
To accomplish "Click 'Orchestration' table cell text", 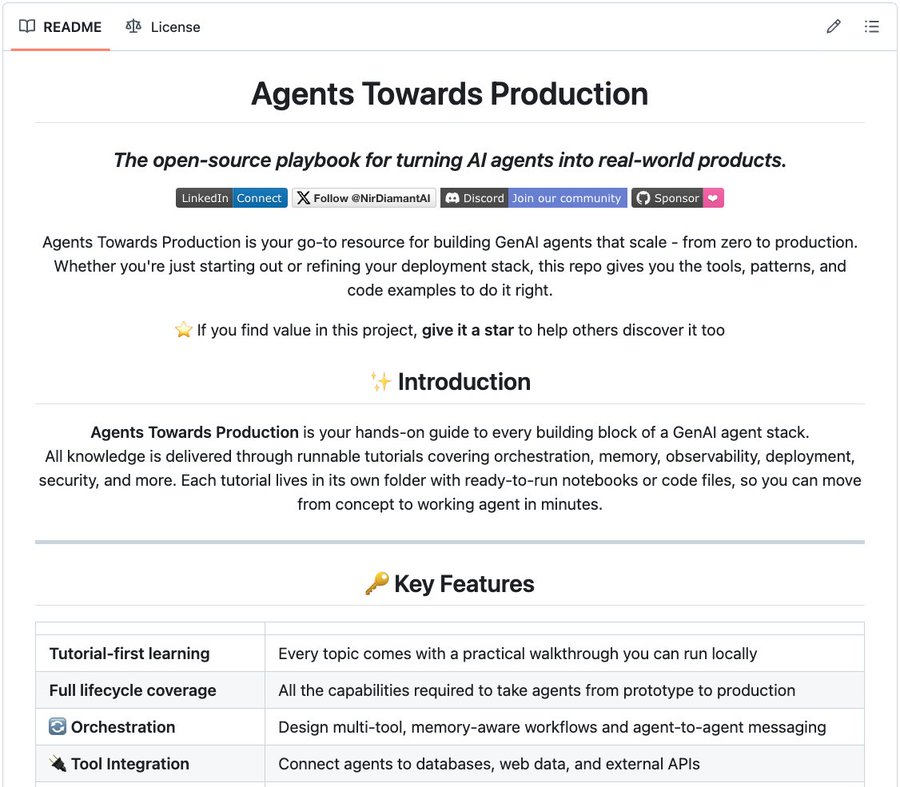I will pyautogui.click(x=123, y=727).
